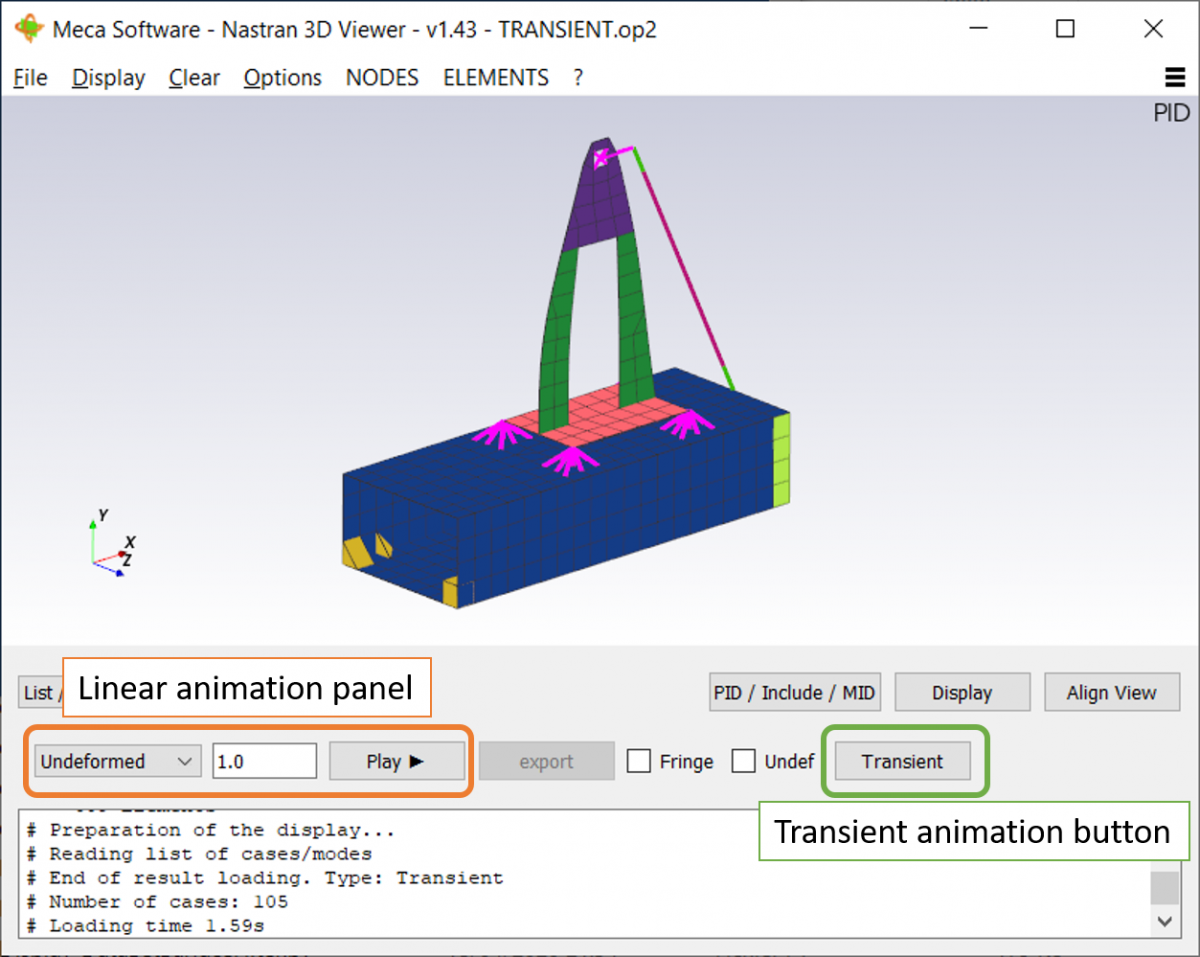Open the Options menu
Image resolution: width=1200 pixels, height=957 pixels.
tap(282, 77)
